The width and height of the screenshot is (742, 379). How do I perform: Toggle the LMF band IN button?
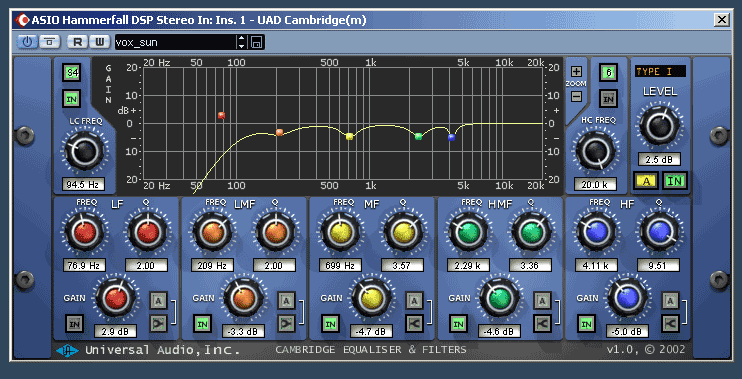[x=203, y=324]
